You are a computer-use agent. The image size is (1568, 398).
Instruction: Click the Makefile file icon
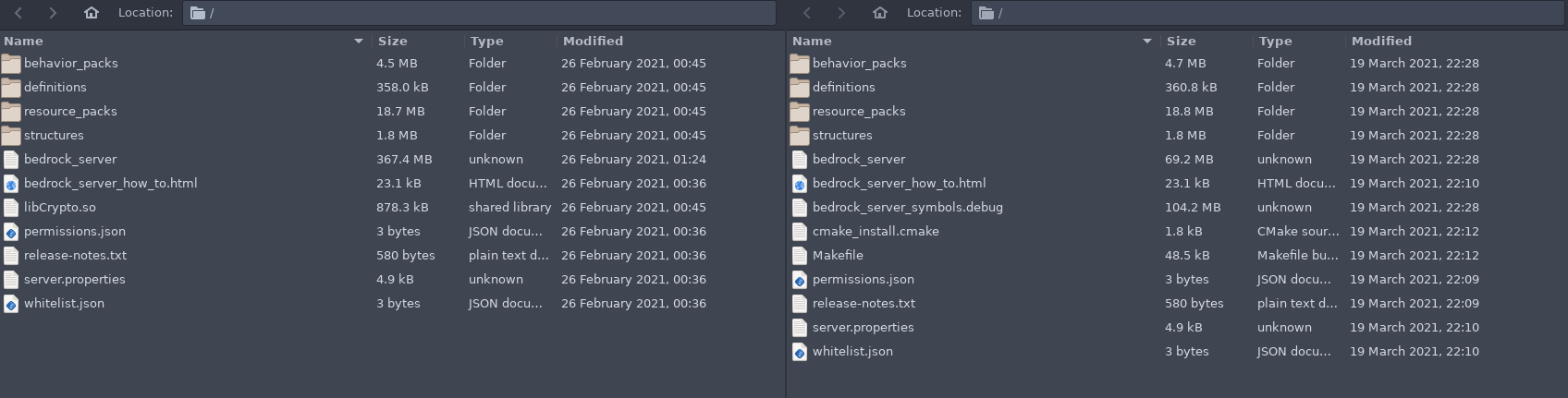click(x=800, y=256)
